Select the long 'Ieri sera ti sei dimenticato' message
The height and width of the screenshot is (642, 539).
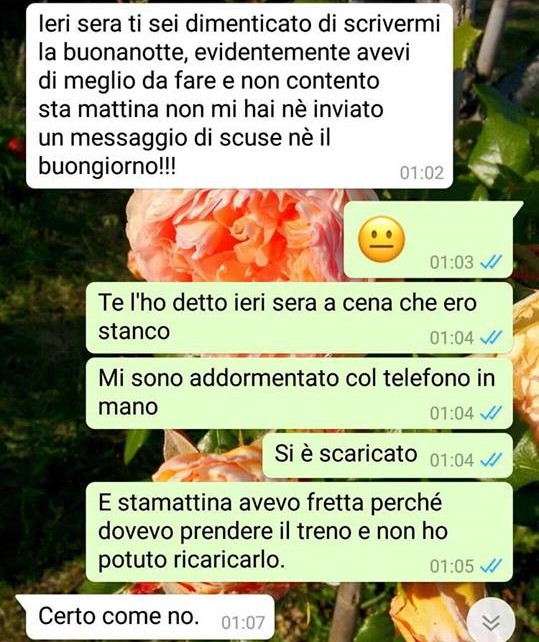coord(240,96)
